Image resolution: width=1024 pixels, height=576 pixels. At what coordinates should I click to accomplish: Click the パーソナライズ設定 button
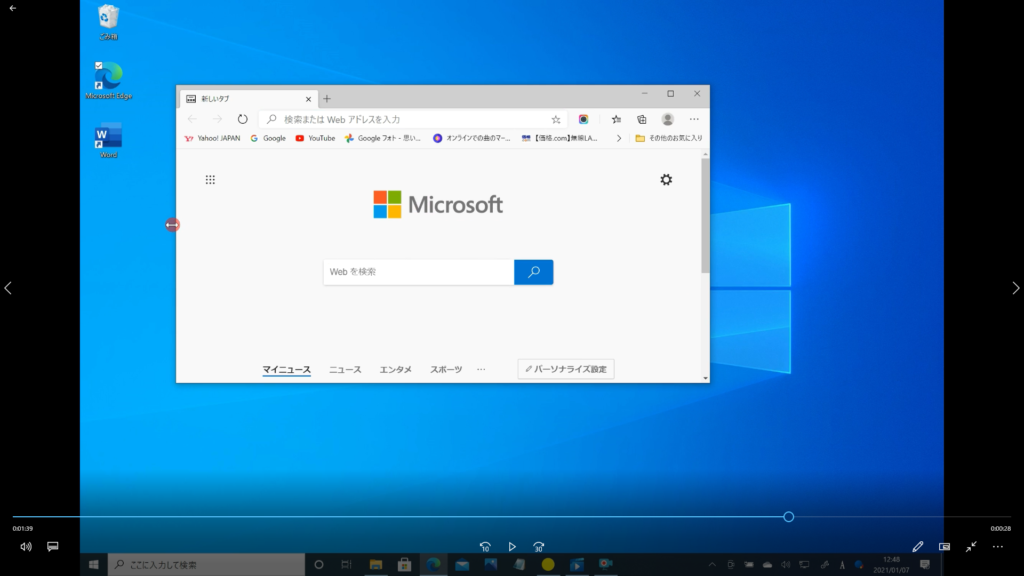pos(566,369)
